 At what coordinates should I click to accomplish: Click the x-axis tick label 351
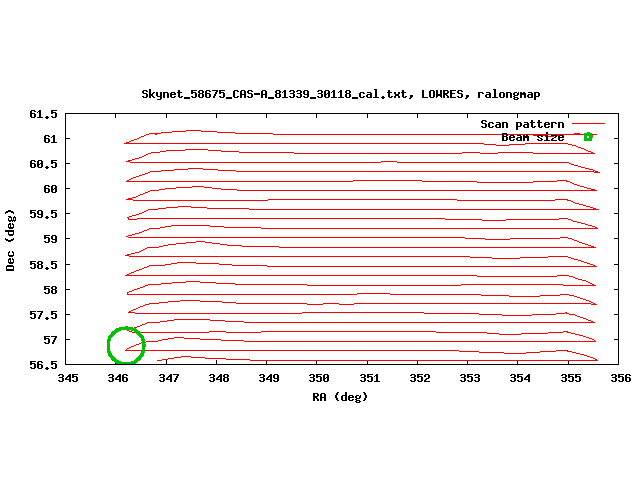[x=369, y=378]
